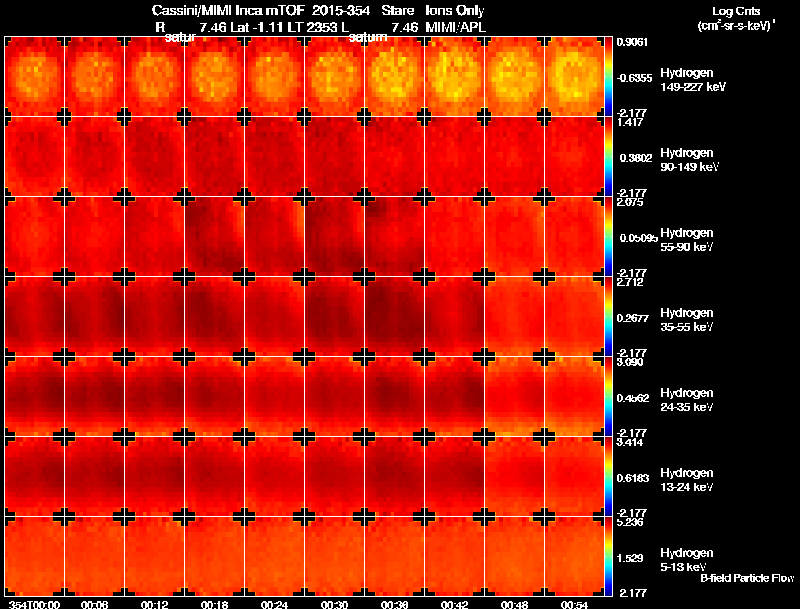Select the 24-35 keV image panel at 00:48
This screenshot has width=800, height=609.
click(514, 397)
